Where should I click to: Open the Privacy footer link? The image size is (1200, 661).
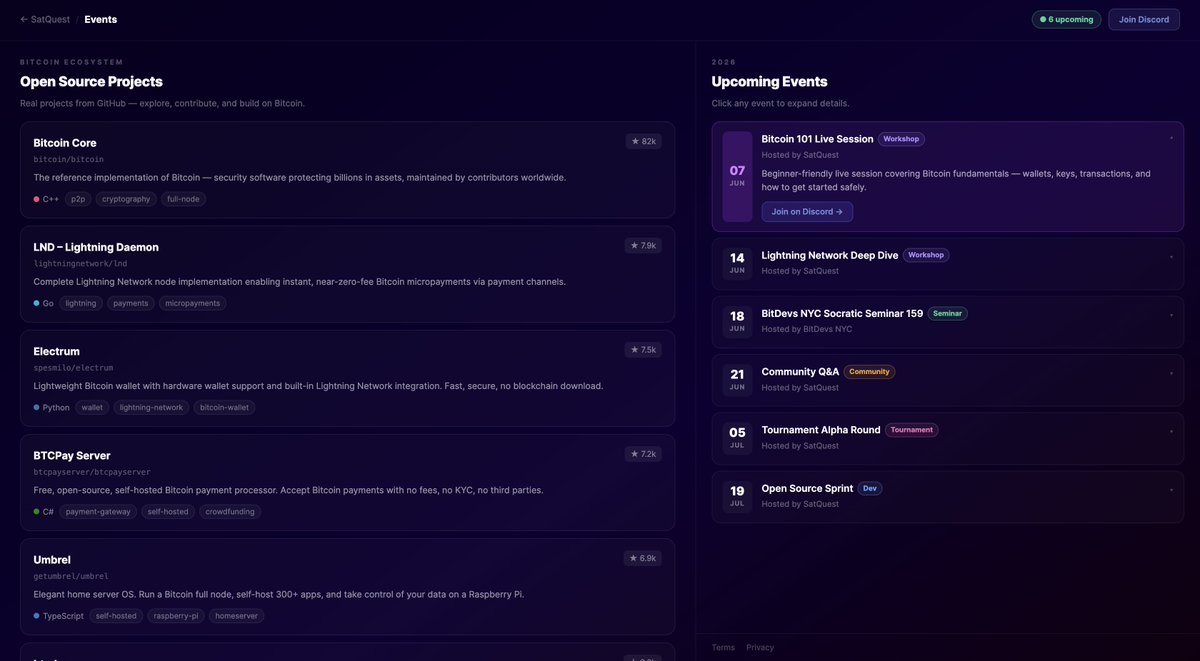tap(760, 647)
